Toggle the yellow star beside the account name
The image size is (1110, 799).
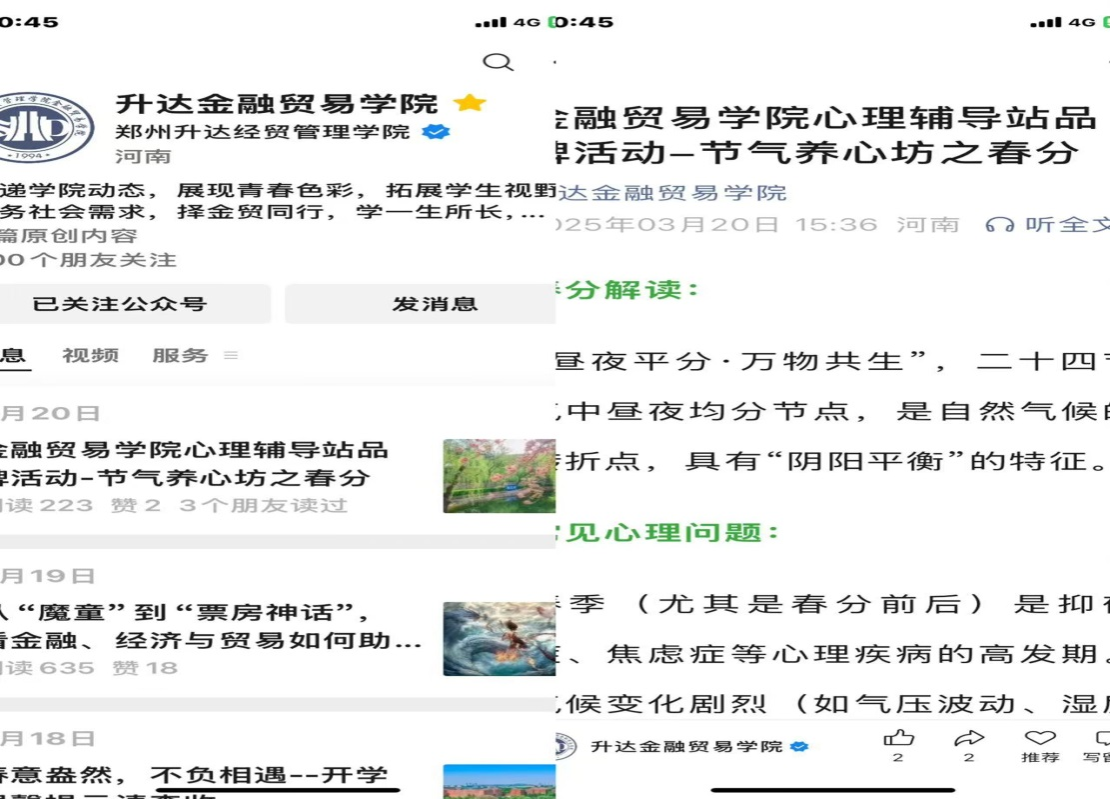coord(469,103)
